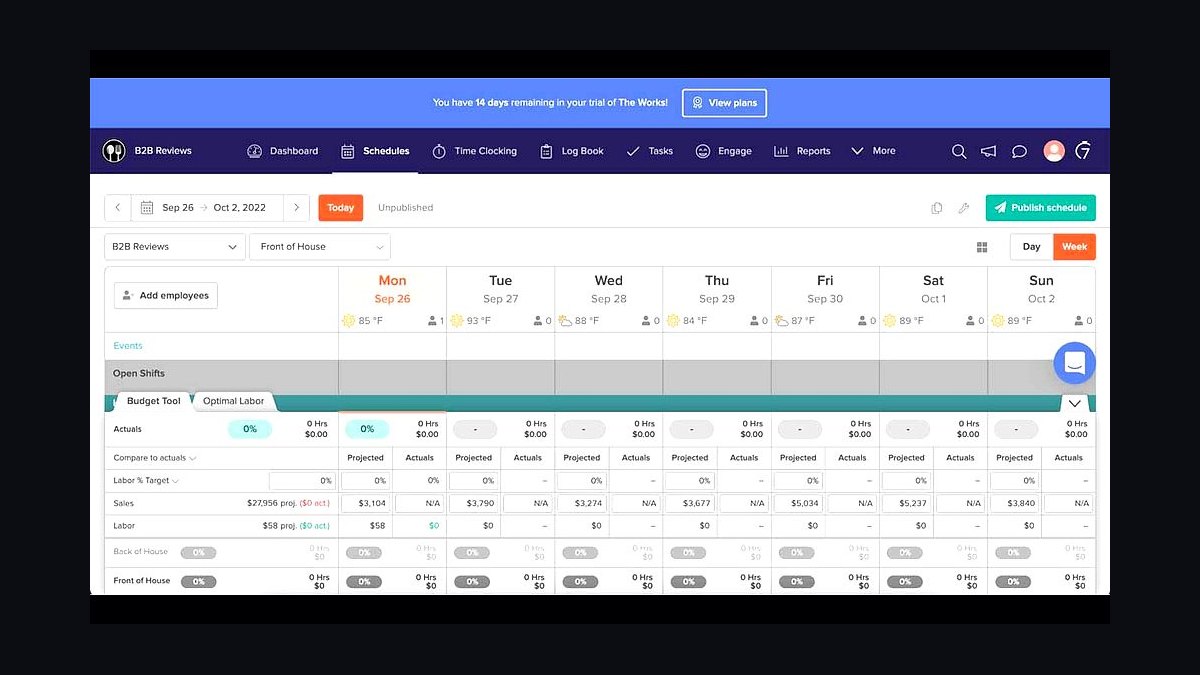Screen dimensions: 1200x675
Task: Click Friday projected sales field $5,034
Action: tap(797, 503)
